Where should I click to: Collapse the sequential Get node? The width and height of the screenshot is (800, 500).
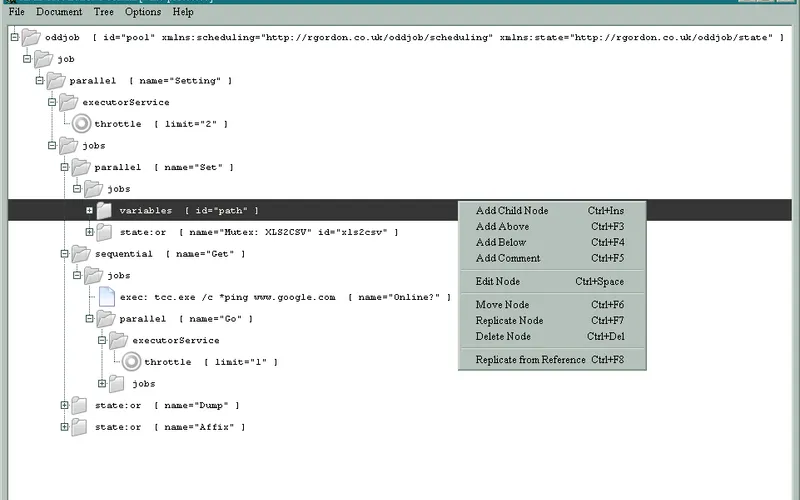point(64,254)
